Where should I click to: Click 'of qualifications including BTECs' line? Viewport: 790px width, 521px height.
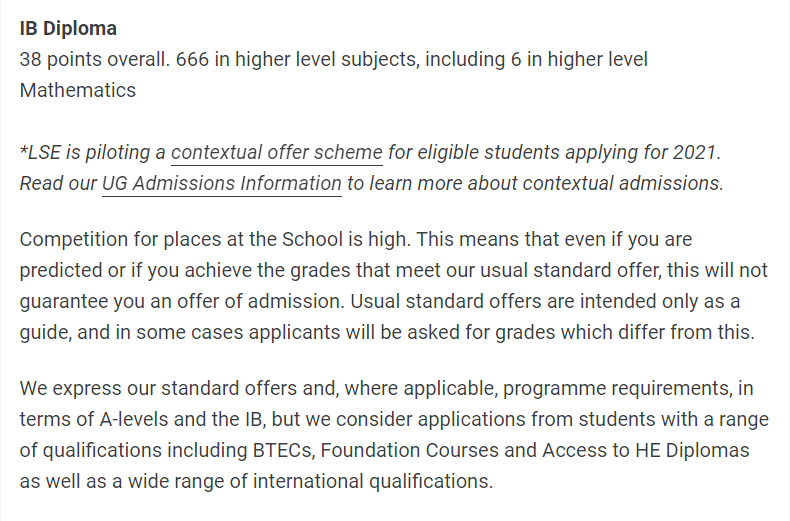(x=384, y=450)
